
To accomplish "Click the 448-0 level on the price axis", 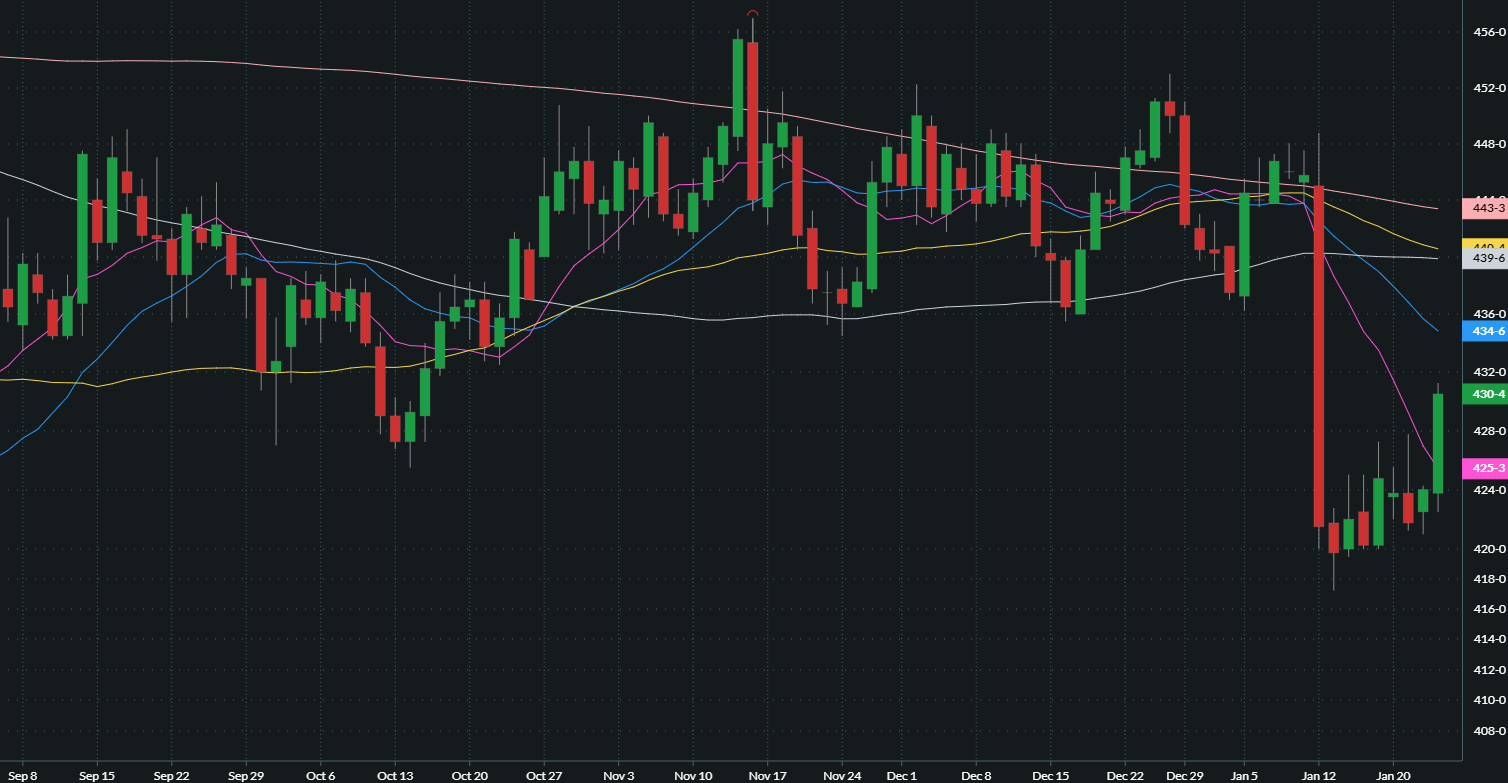I will coord(1489,144).
